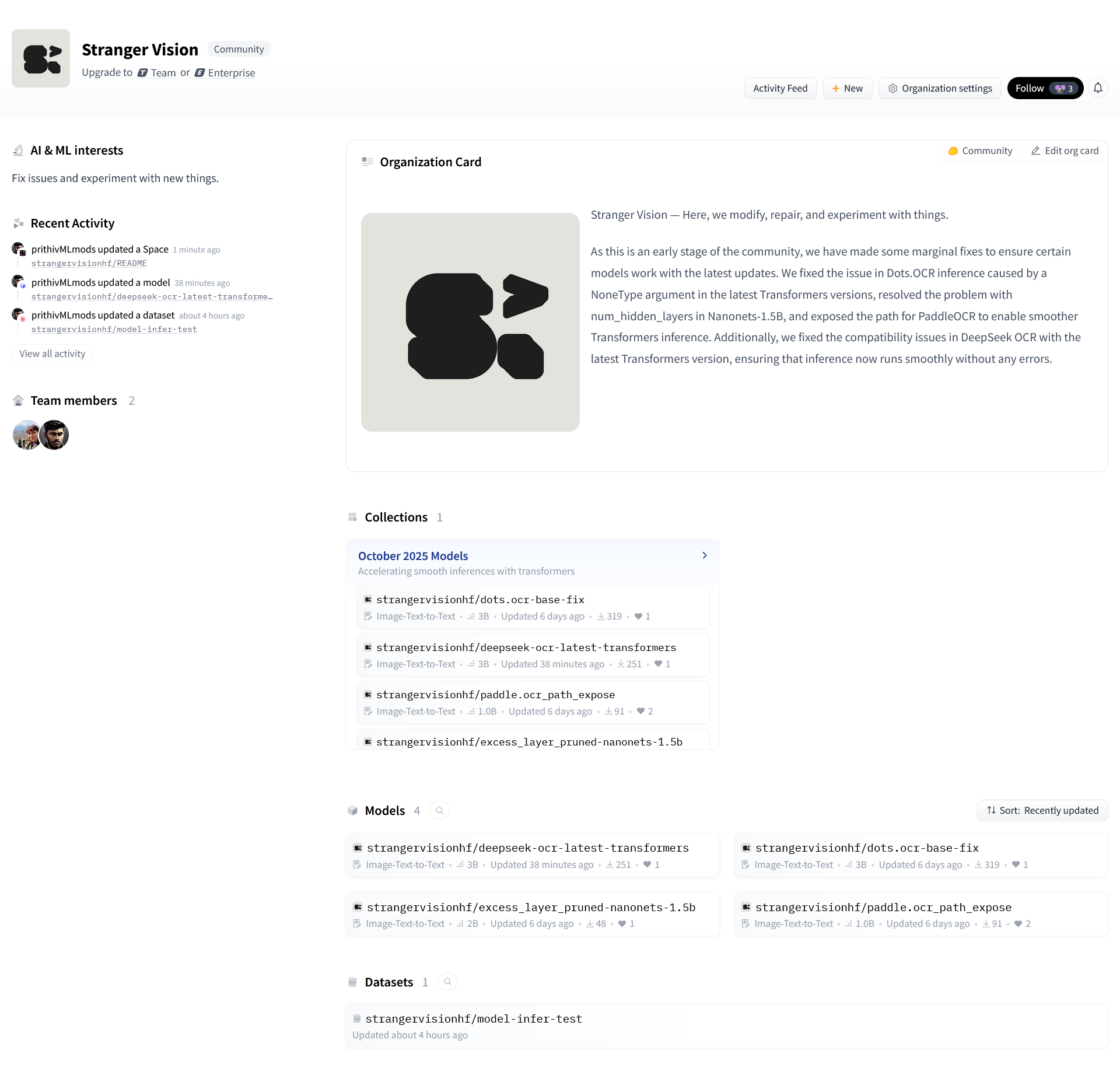Click View all activity button
1120x1071 pixels.
[52, 353]
